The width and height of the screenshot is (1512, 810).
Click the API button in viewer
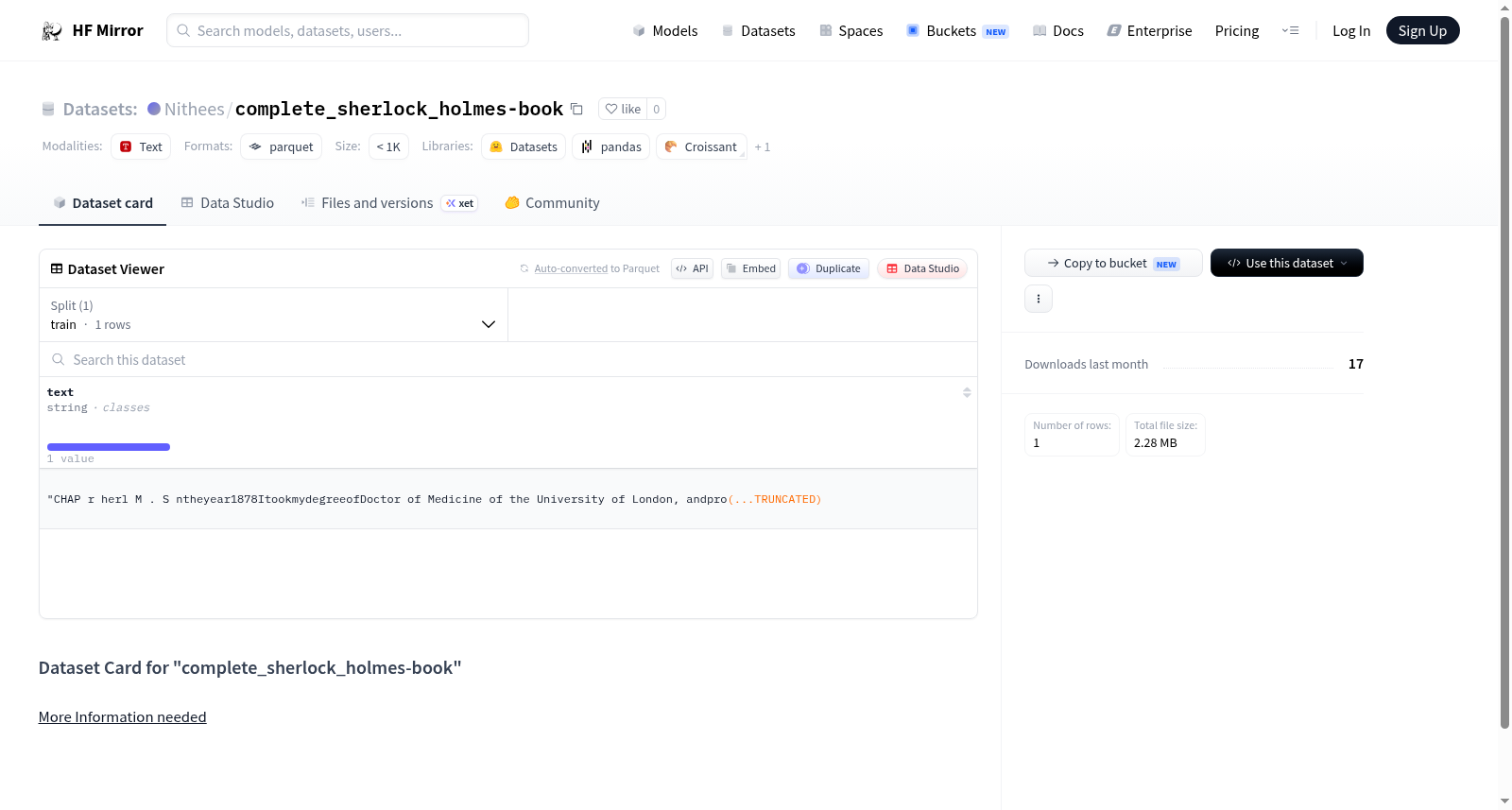coord(692,268)
